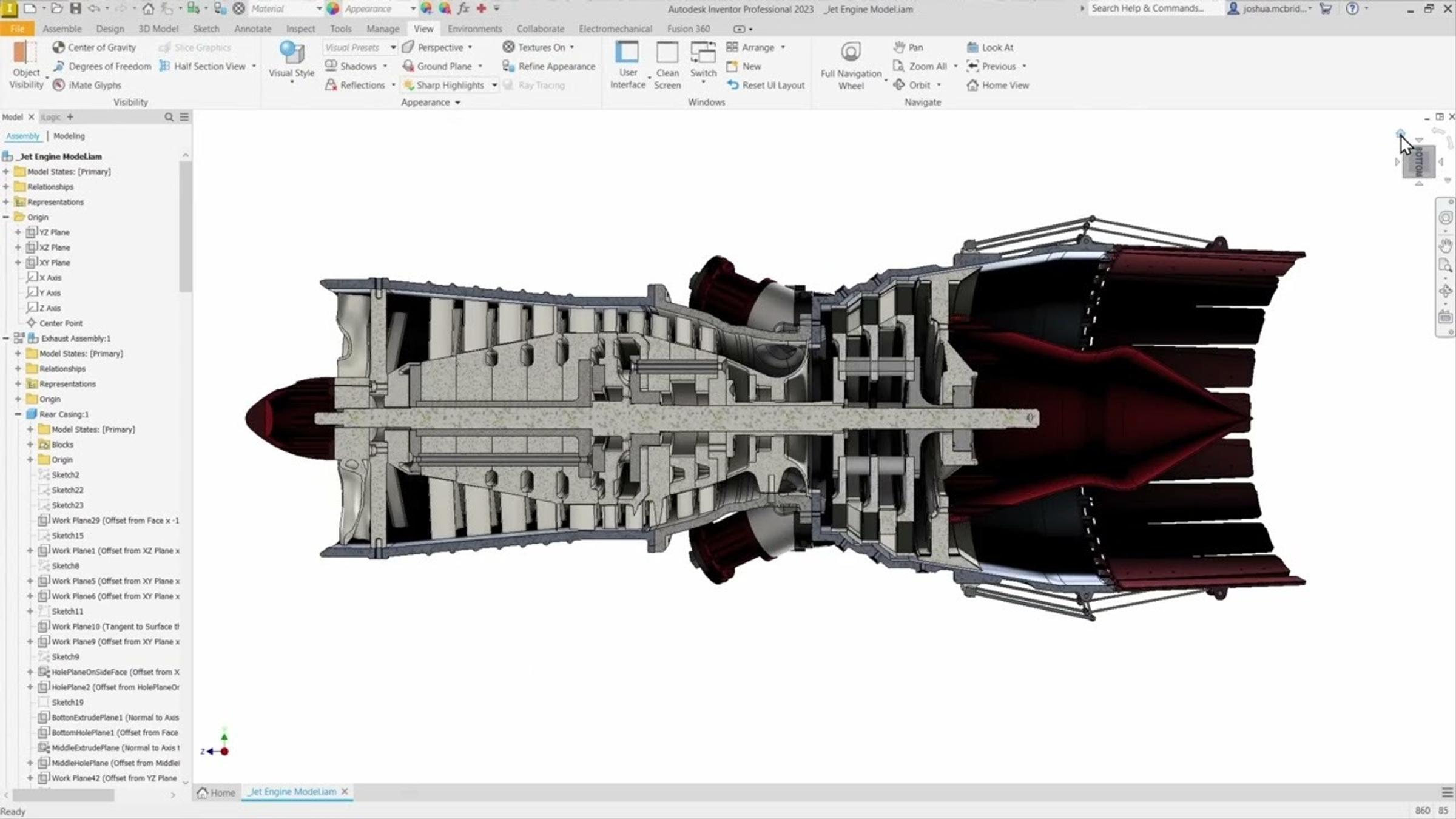Open Home document tab
Screen dimensions: 1456x819
(x=216, y=792)
